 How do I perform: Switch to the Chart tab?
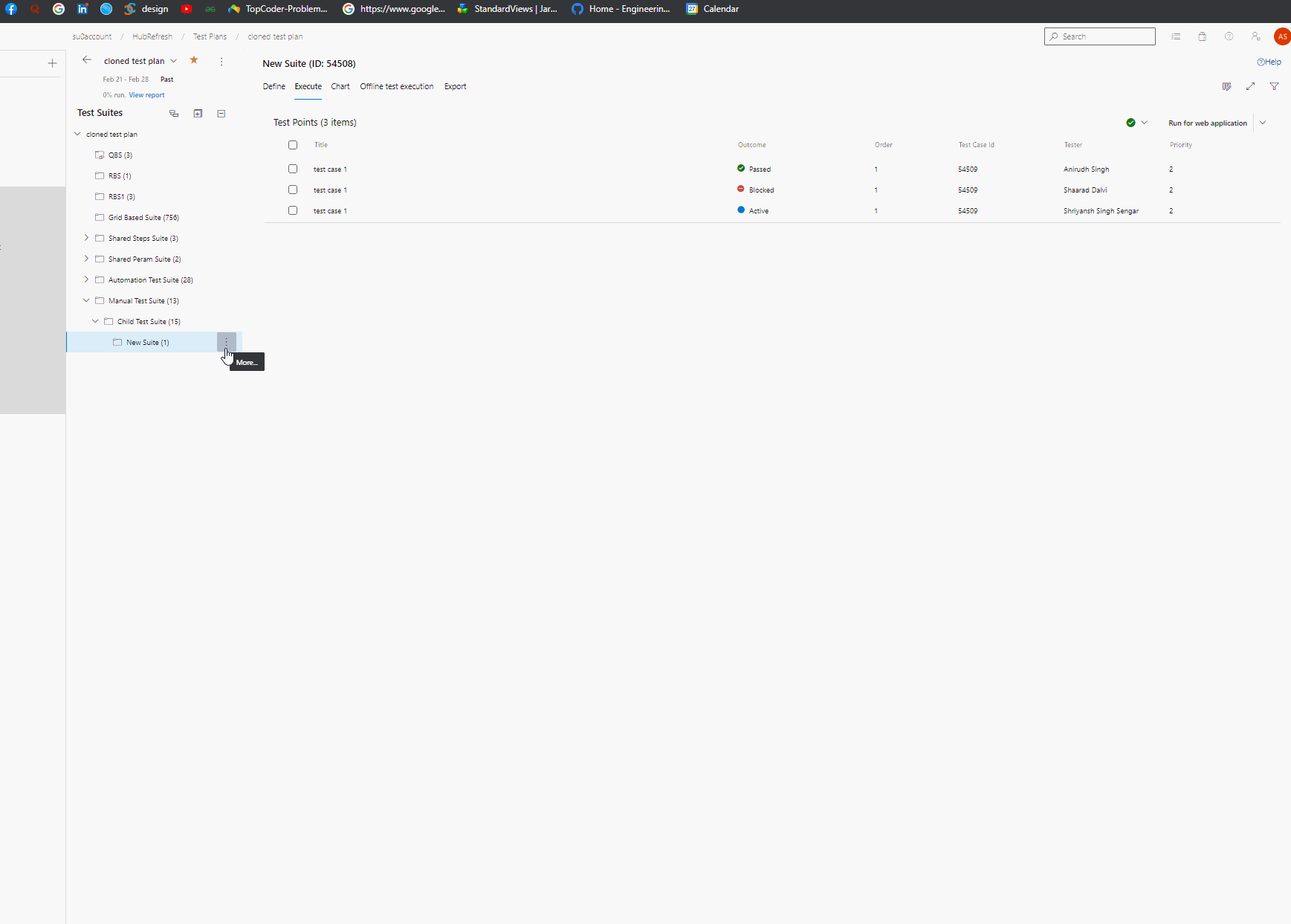(x=340, y=86)
